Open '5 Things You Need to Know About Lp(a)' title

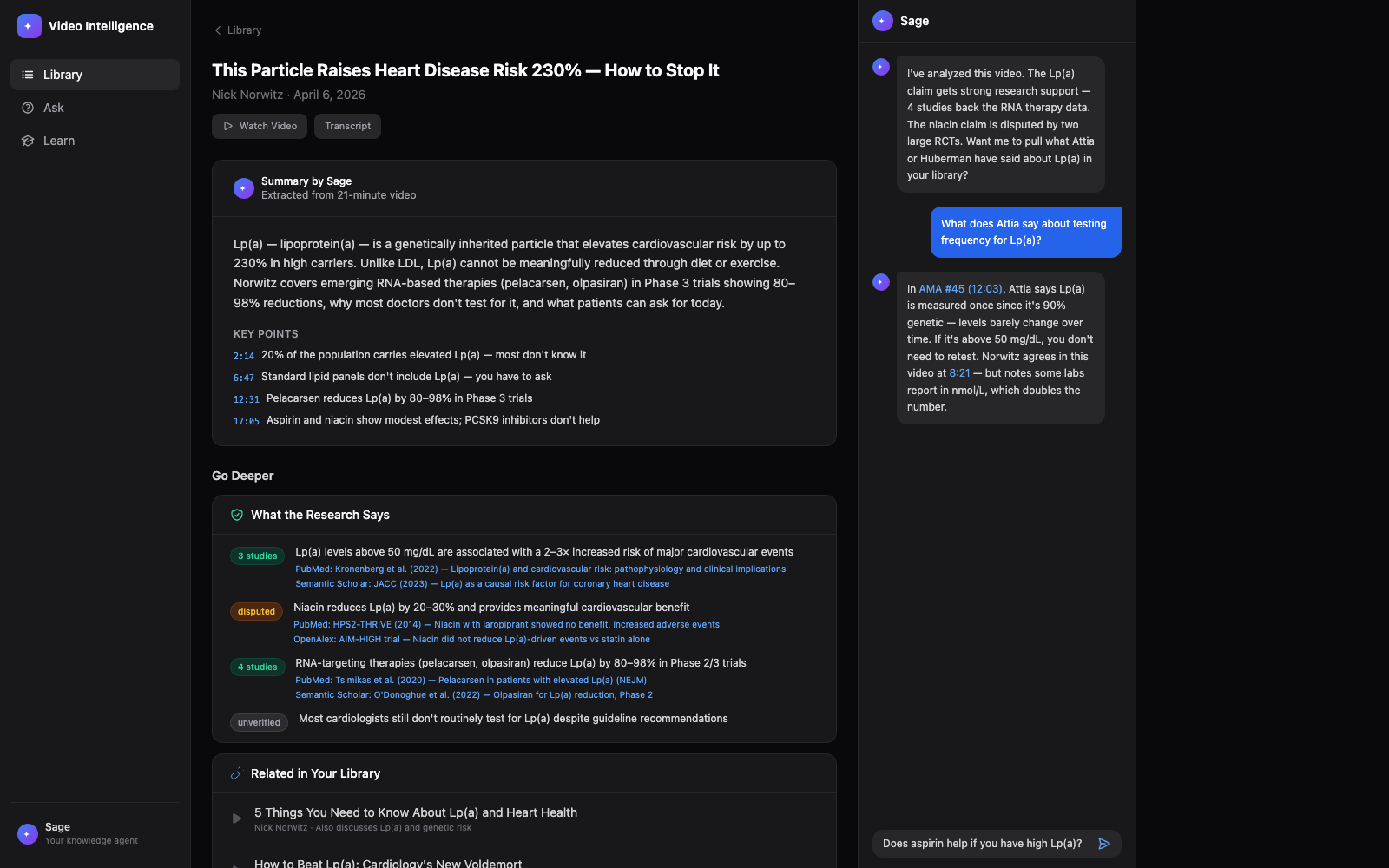416,812
